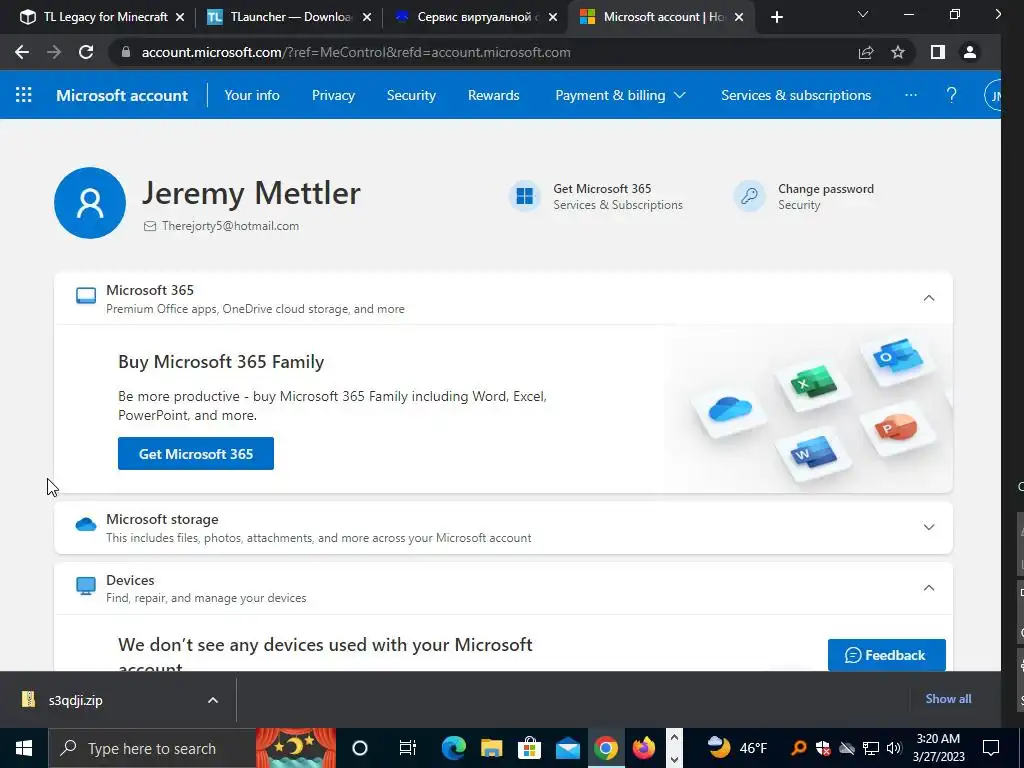Open File Explorer from taskbar
Image resolution: width=1024 pixels, height=768 pixels.
[x=492, y=748]
